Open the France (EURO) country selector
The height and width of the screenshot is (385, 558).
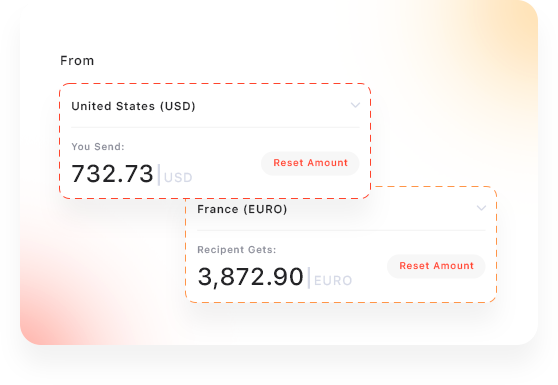coord(341,209)
